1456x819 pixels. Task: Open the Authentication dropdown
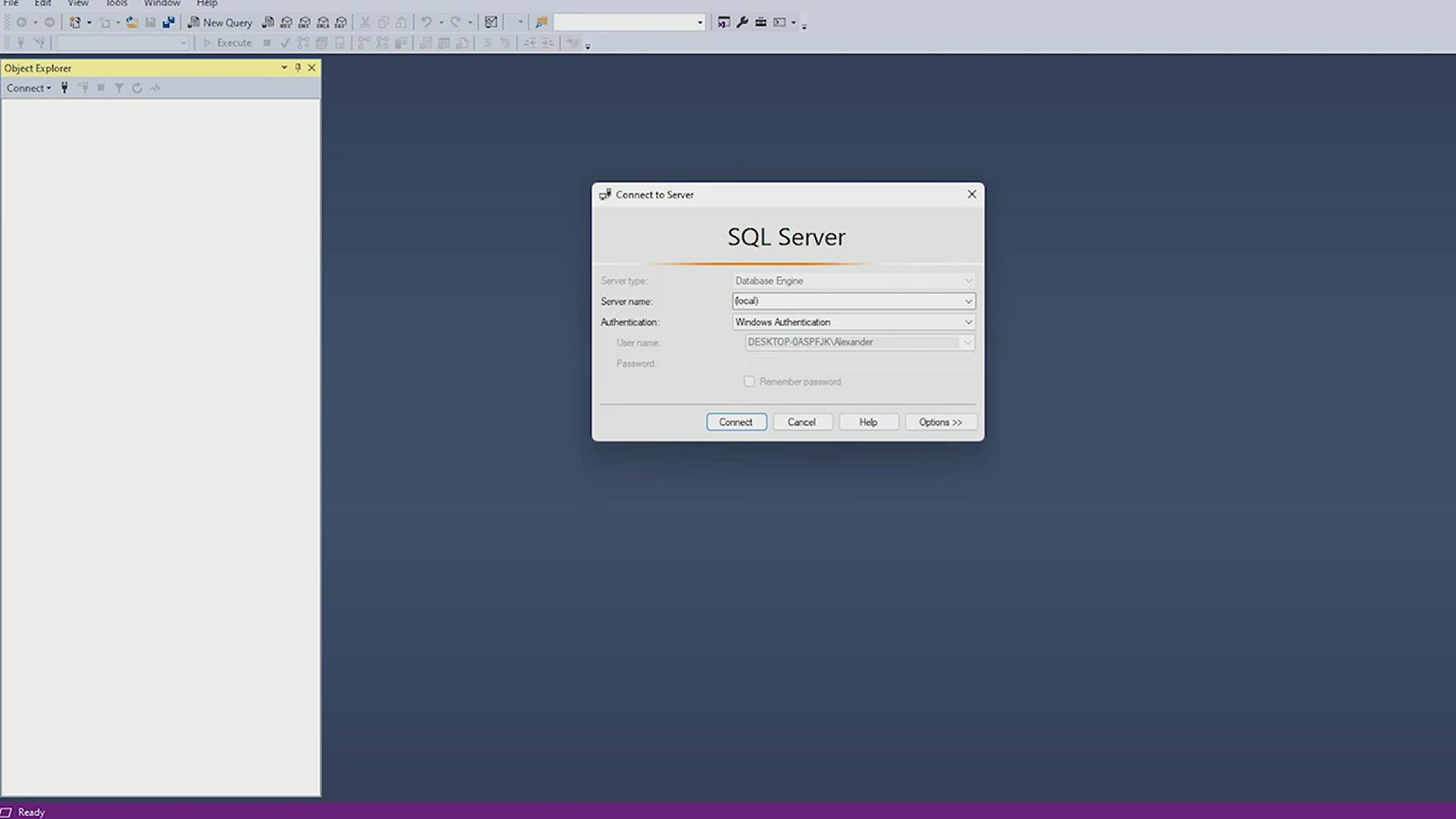(x=968, y=322)
